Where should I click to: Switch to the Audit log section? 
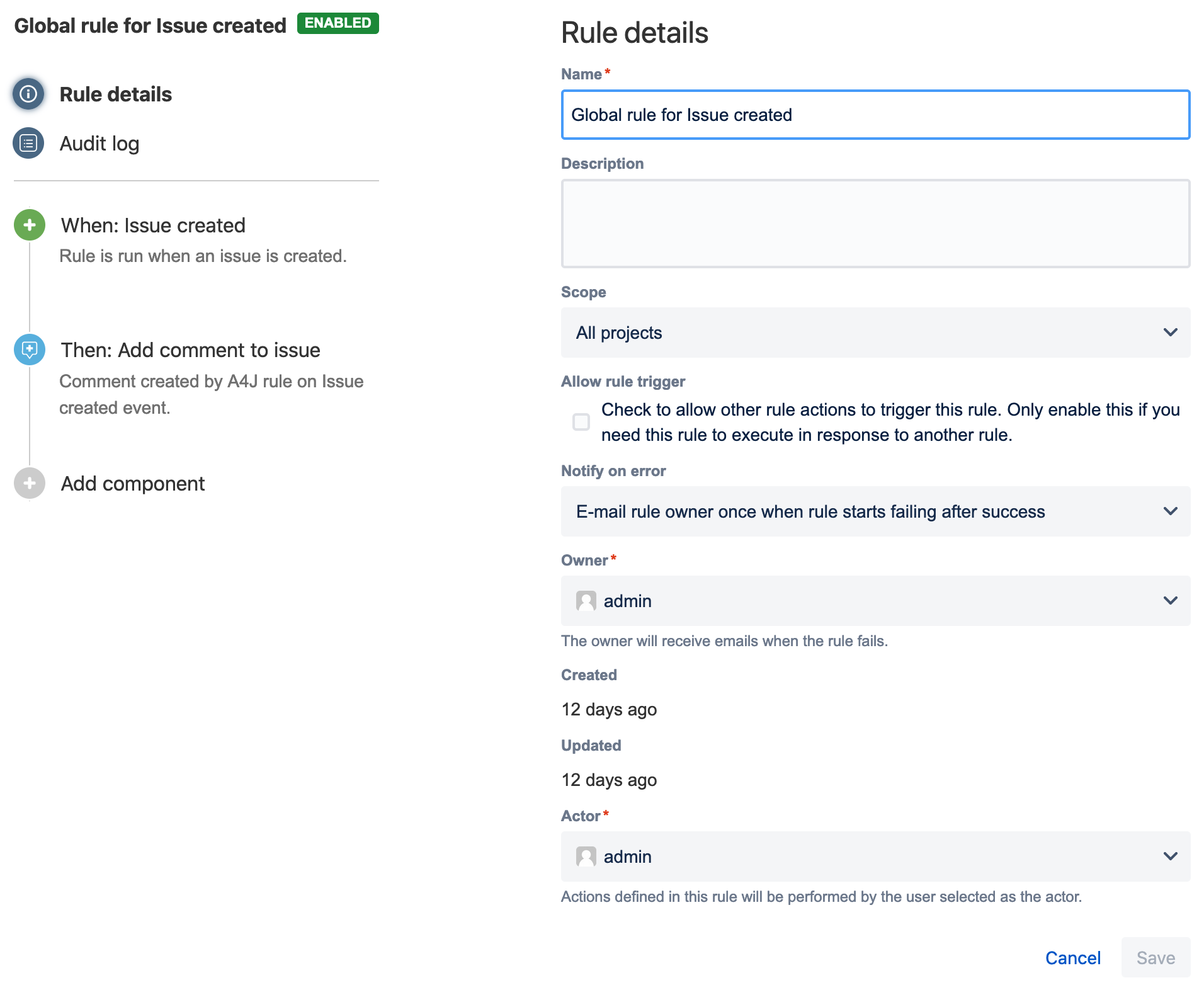point(99,144)
